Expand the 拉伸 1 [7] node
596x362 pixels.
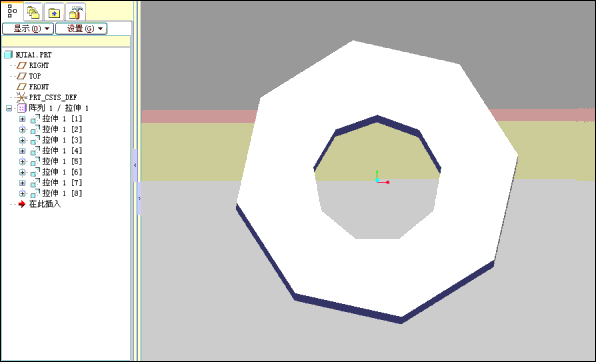point(22,183)
